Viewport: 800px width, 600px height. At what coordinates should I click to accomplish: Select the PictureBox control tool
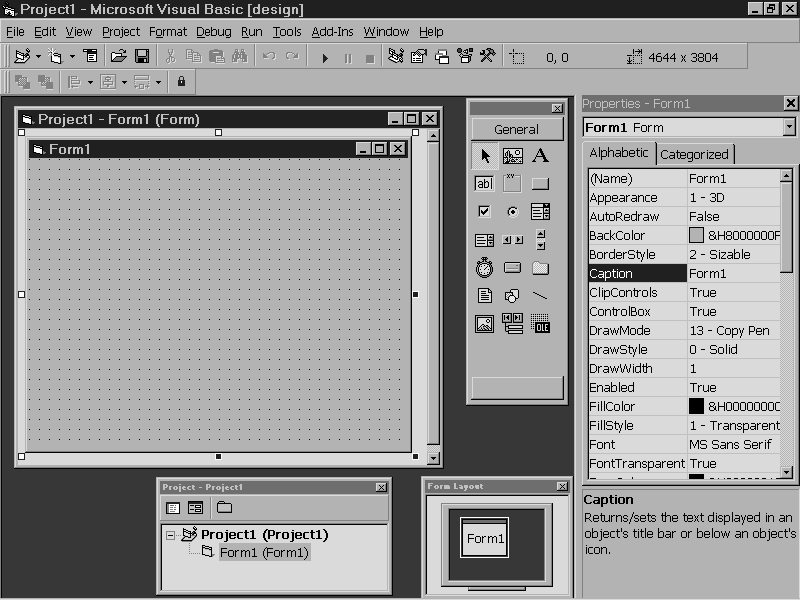tap(512, 156)
